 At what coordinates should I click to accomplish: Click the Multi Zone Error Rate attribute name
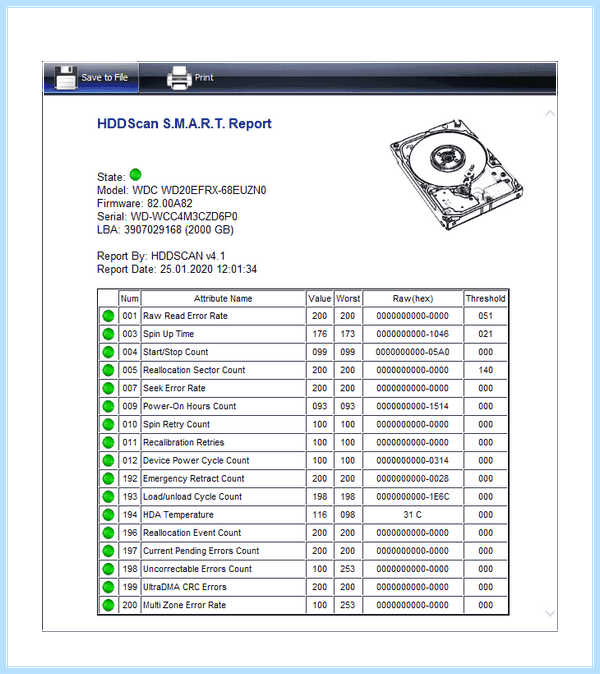[x=184, y=605]
